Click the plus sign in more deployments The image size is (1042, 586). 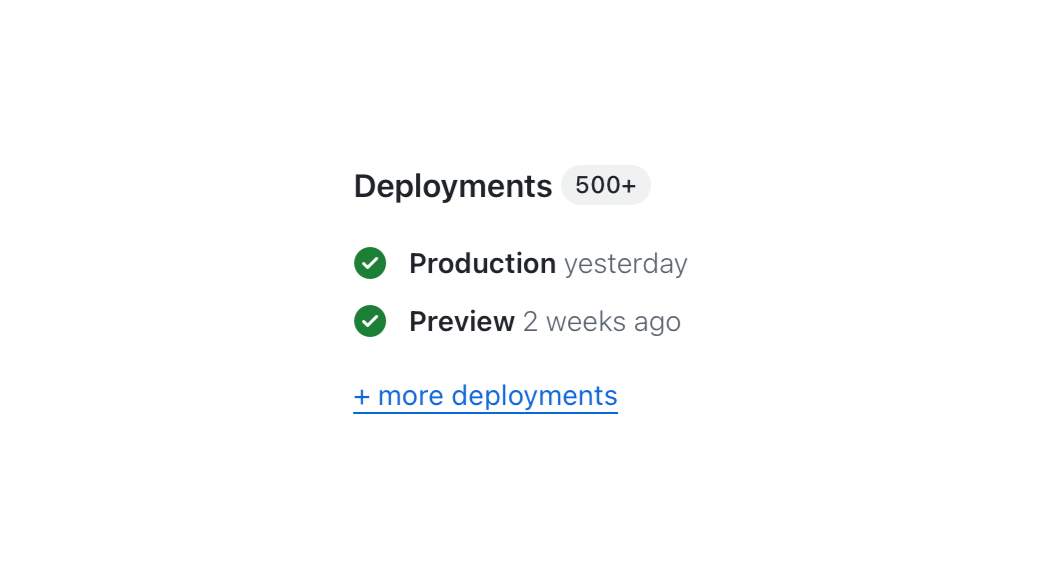click(362, 397)
